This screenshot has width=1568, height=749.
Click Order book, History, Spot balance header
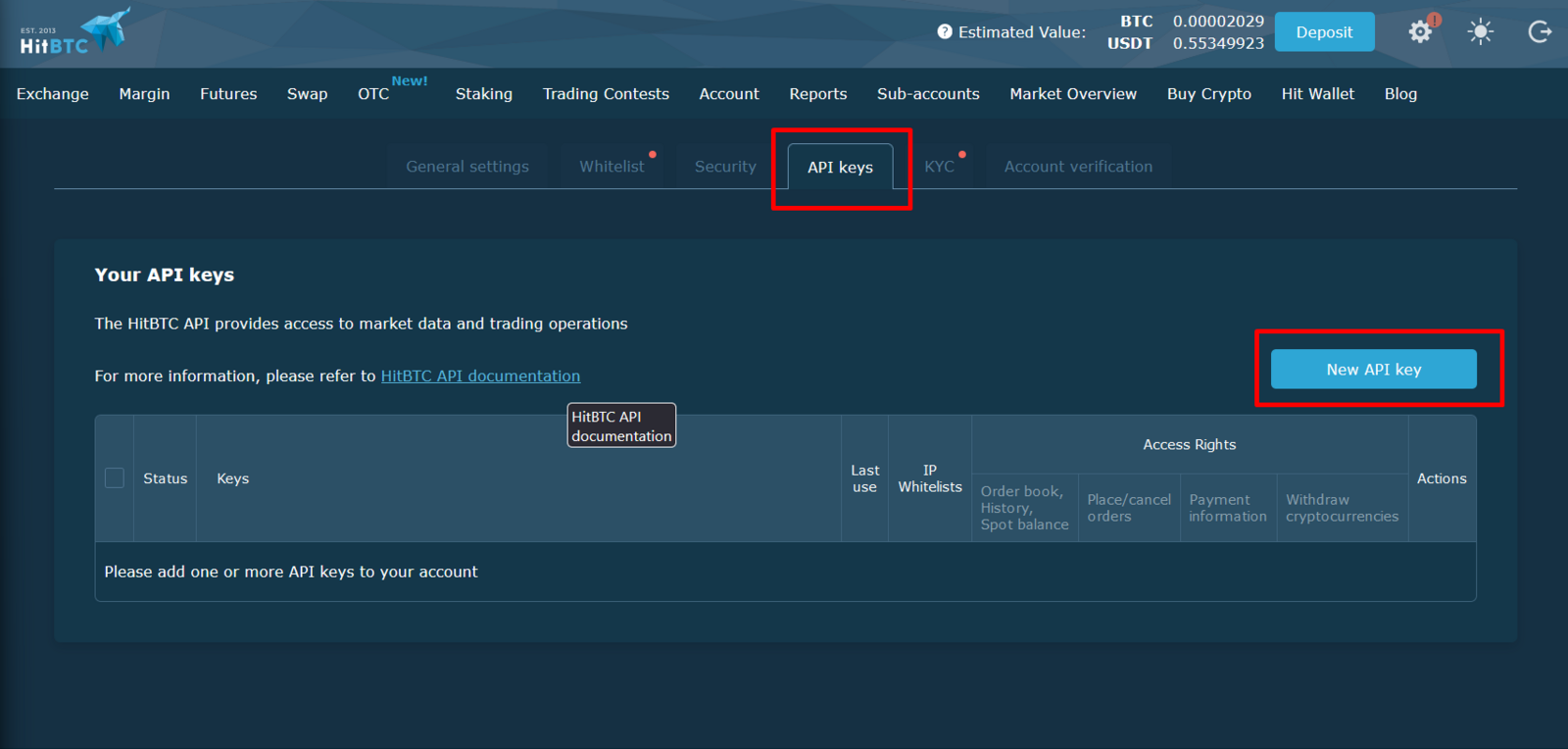(1024, 508)
